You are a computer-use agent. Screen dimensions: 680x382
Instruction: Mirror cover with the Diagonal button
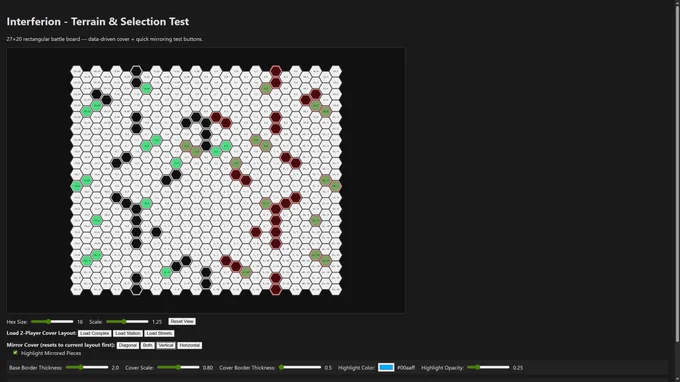click(x=128, y=346)
